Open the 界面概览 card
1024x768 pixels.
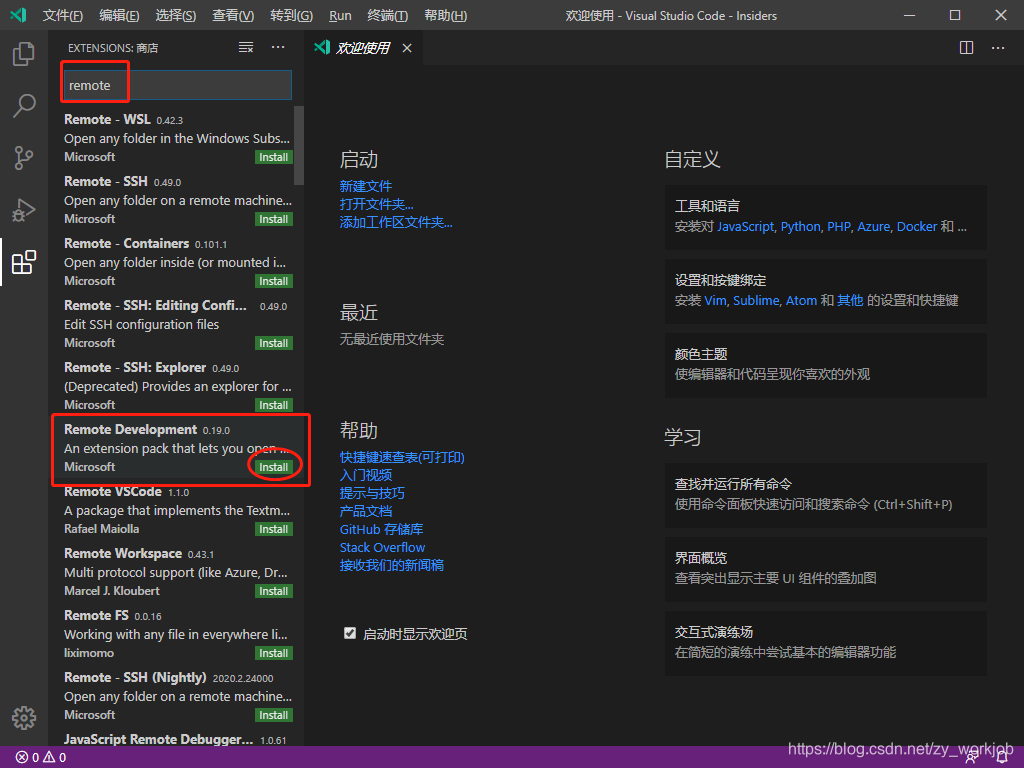pos(825,568)
